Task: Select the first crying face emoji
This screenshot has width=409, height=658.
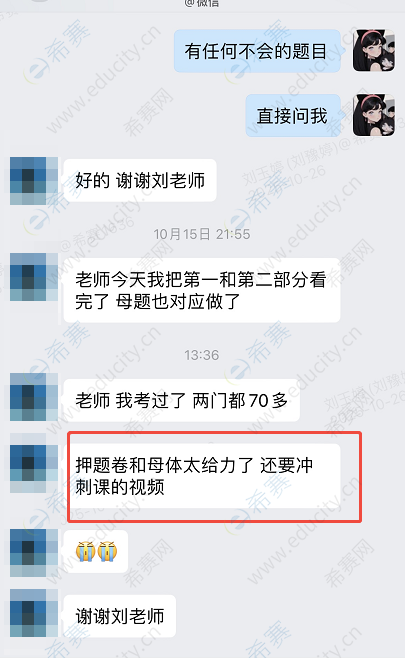Action: (x=86, y=551)
